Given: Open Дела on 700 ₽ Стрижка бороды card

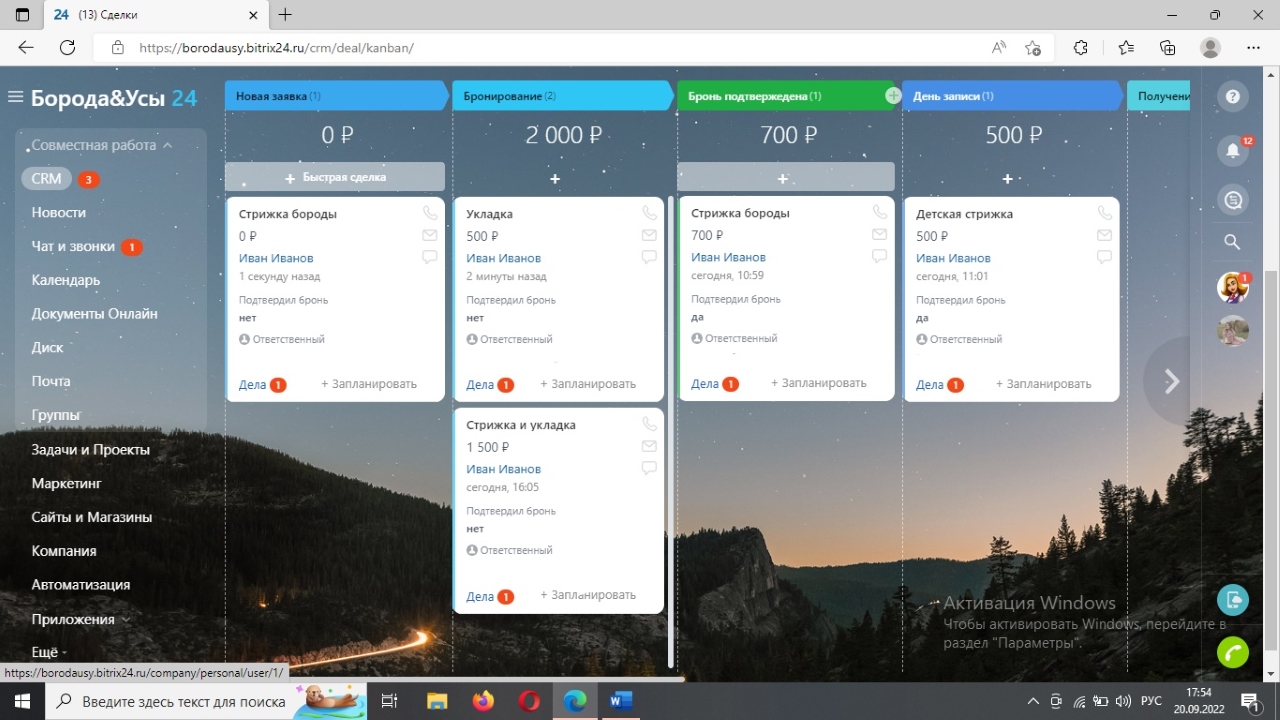Looking at the screenshot, I should click(705, 384).
